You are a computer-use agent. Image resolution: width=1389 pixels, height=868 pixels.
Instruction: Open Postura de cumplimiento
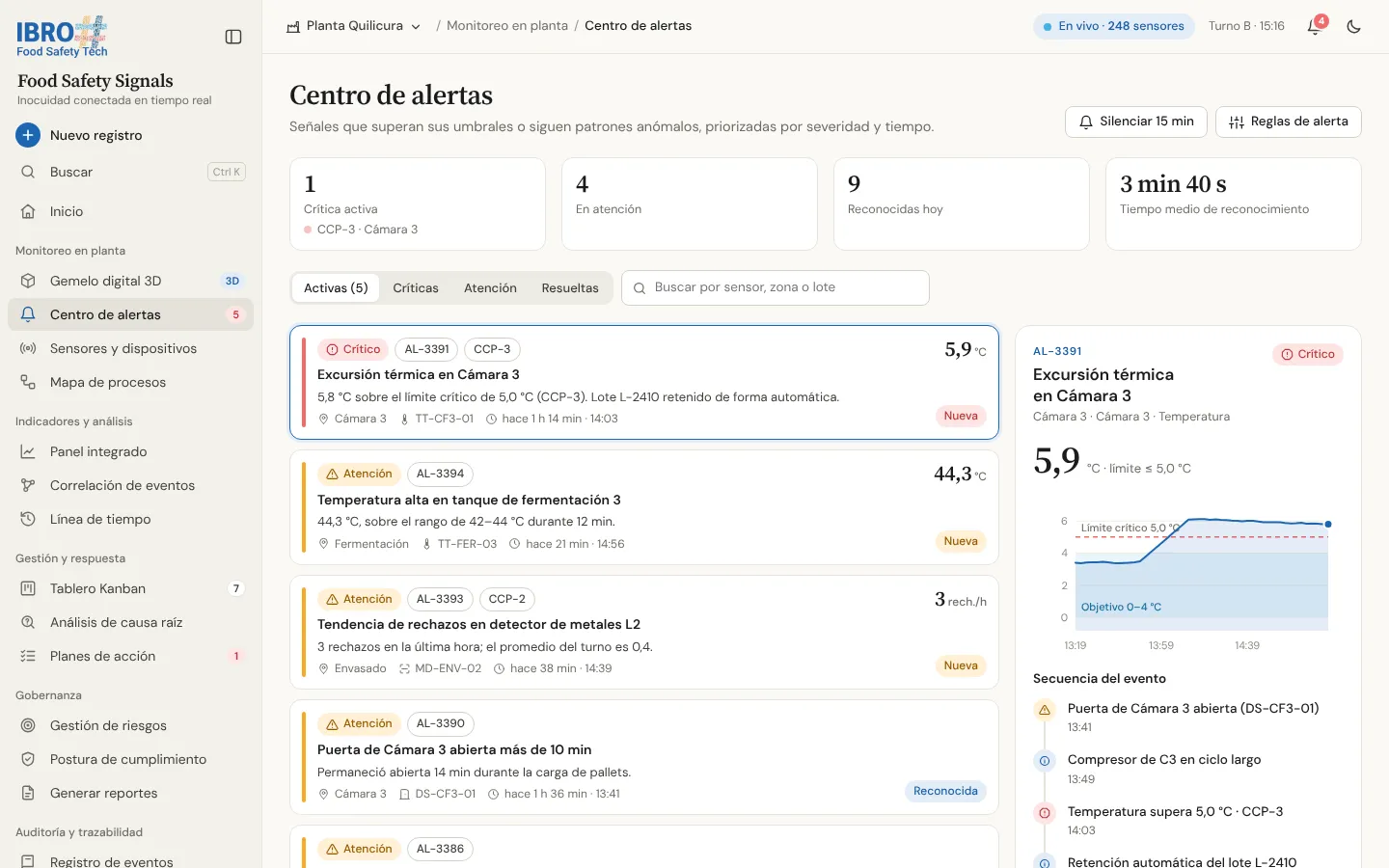[x=131, y=759]
